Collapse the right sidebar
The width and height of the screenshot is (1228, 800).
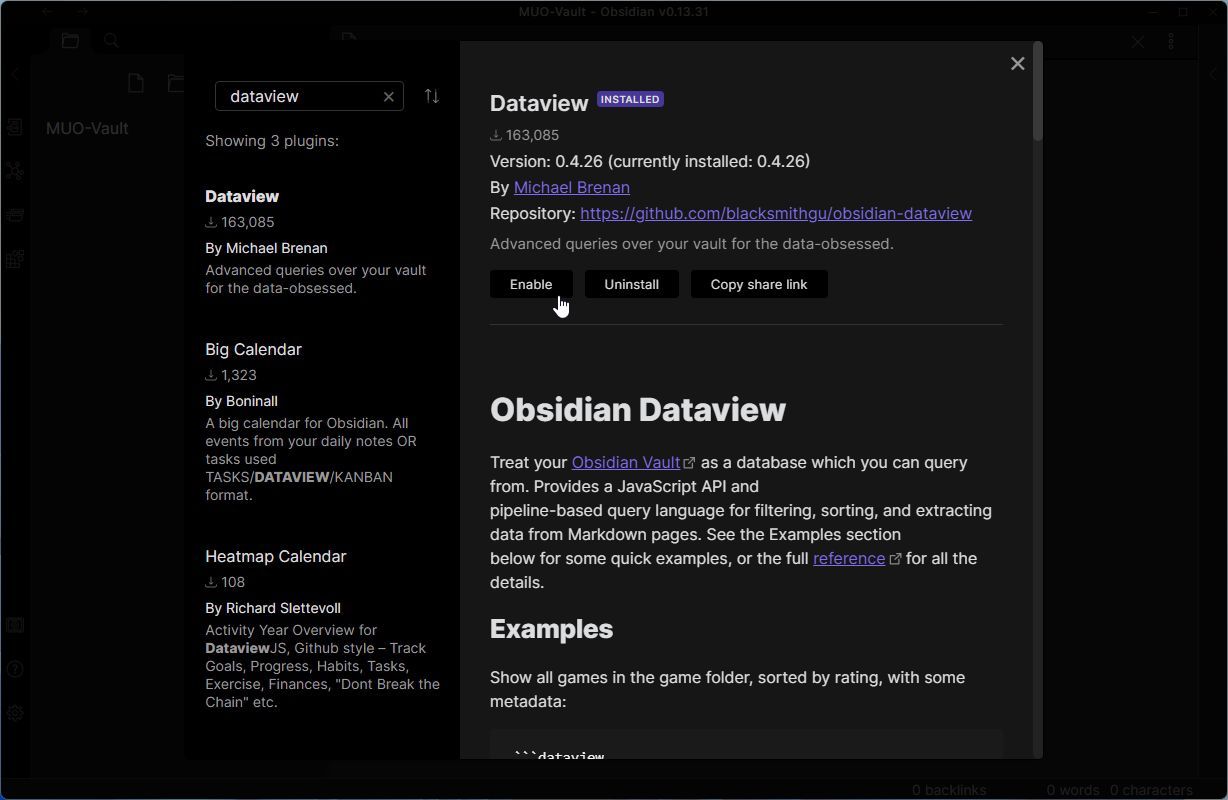[1213, 74]
